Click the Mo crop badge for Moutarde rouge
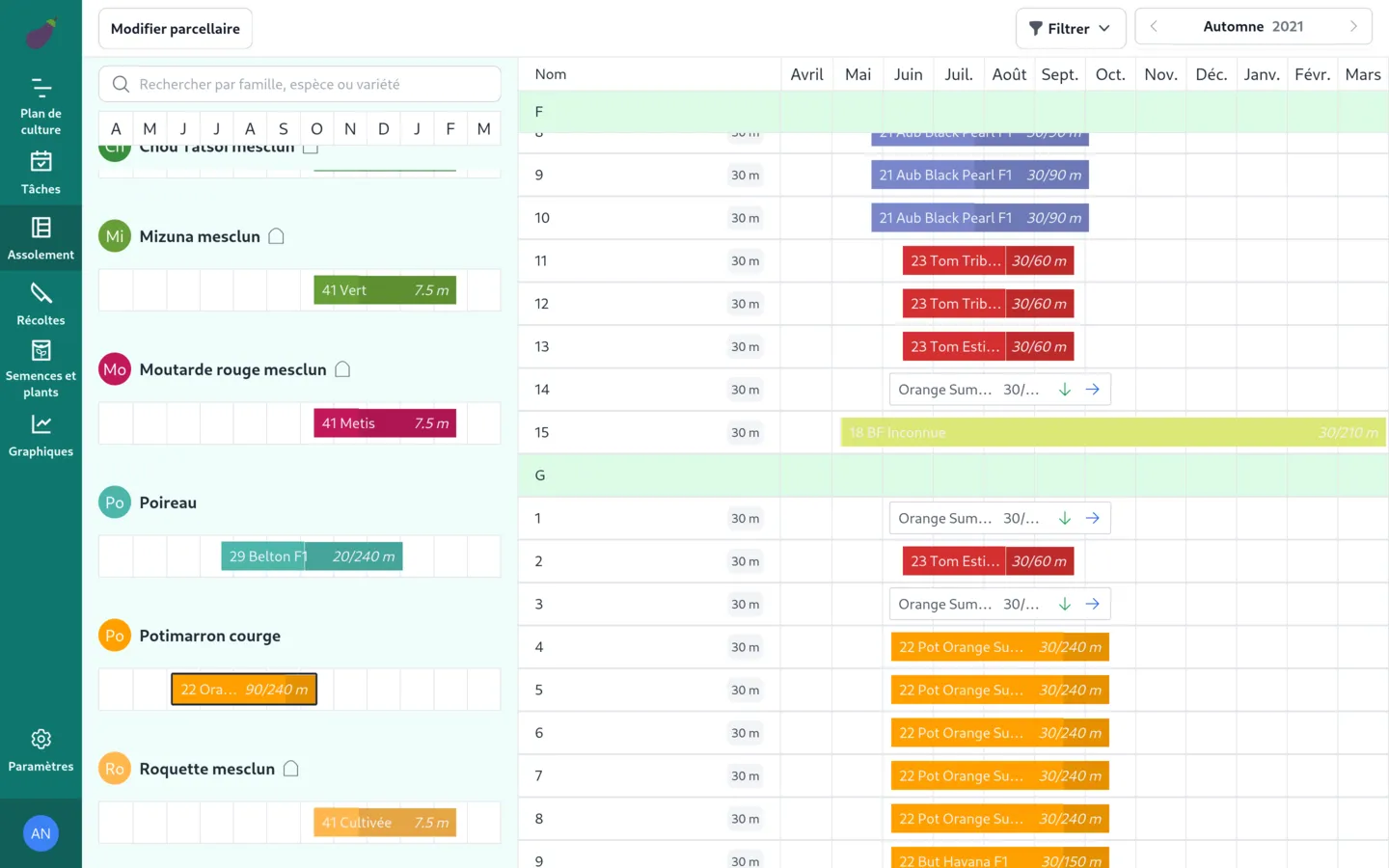 [115, 369]
